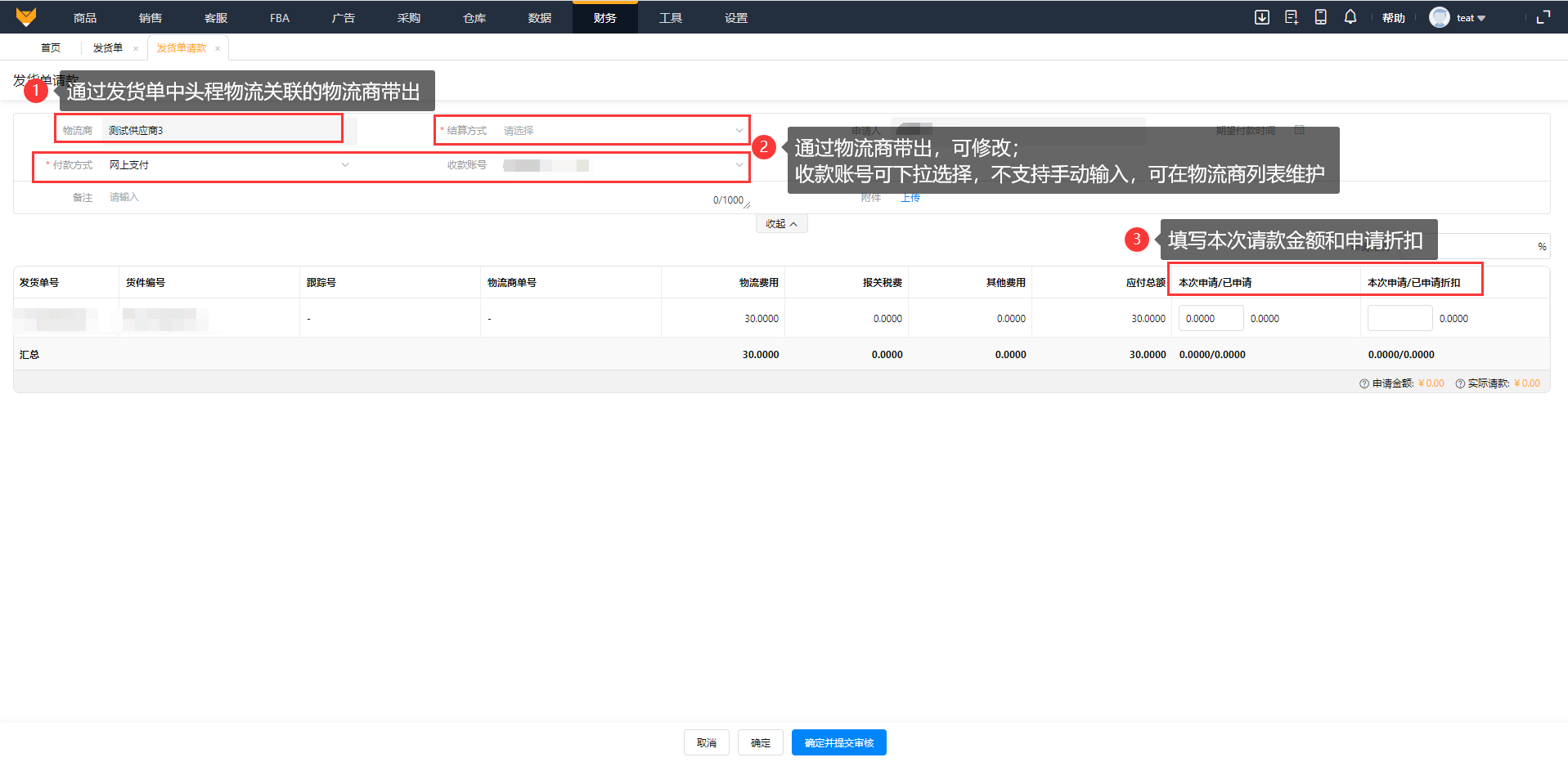Click the 取消 button

(706, 742)
